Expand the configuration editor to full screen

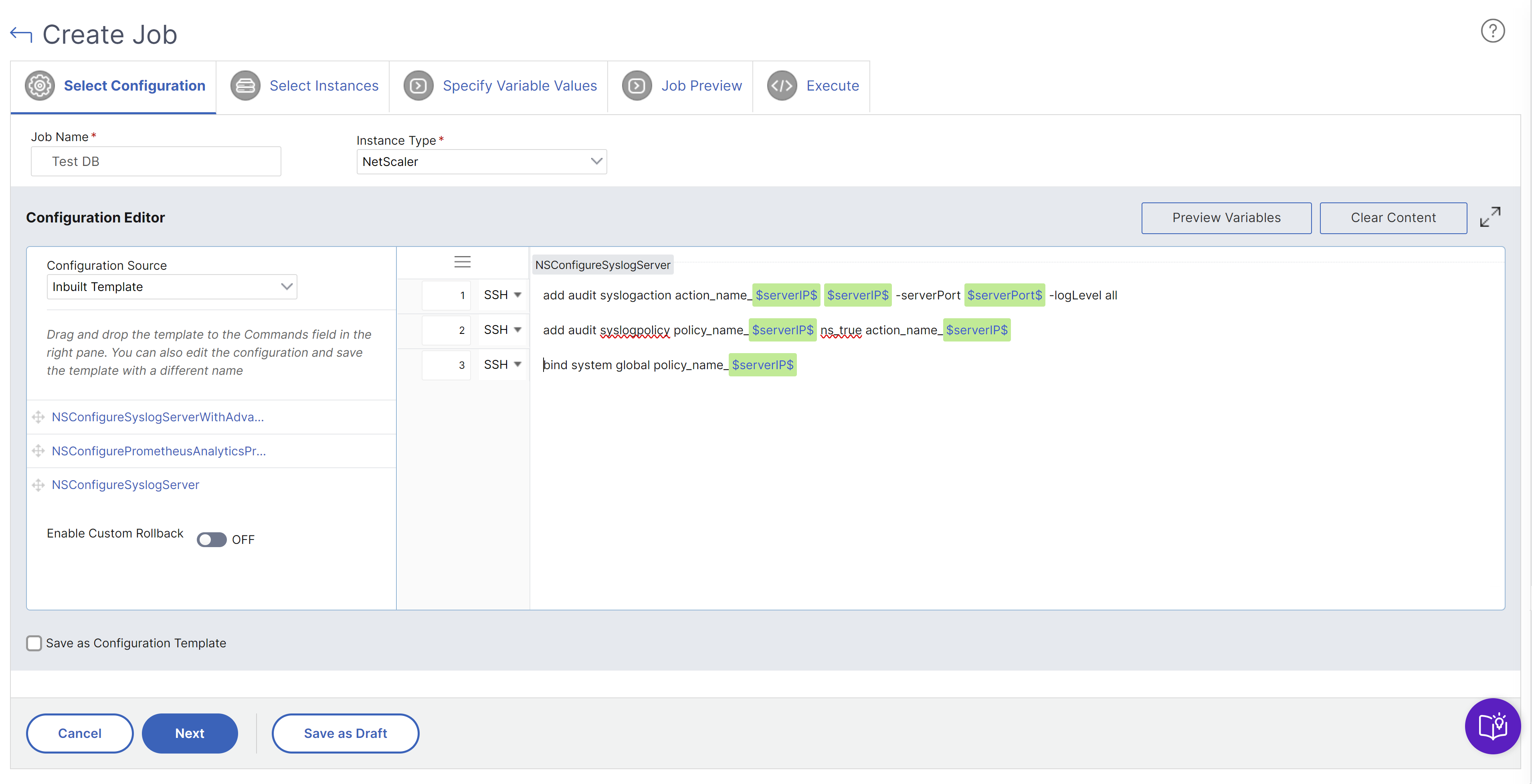tap(1490, 217)
